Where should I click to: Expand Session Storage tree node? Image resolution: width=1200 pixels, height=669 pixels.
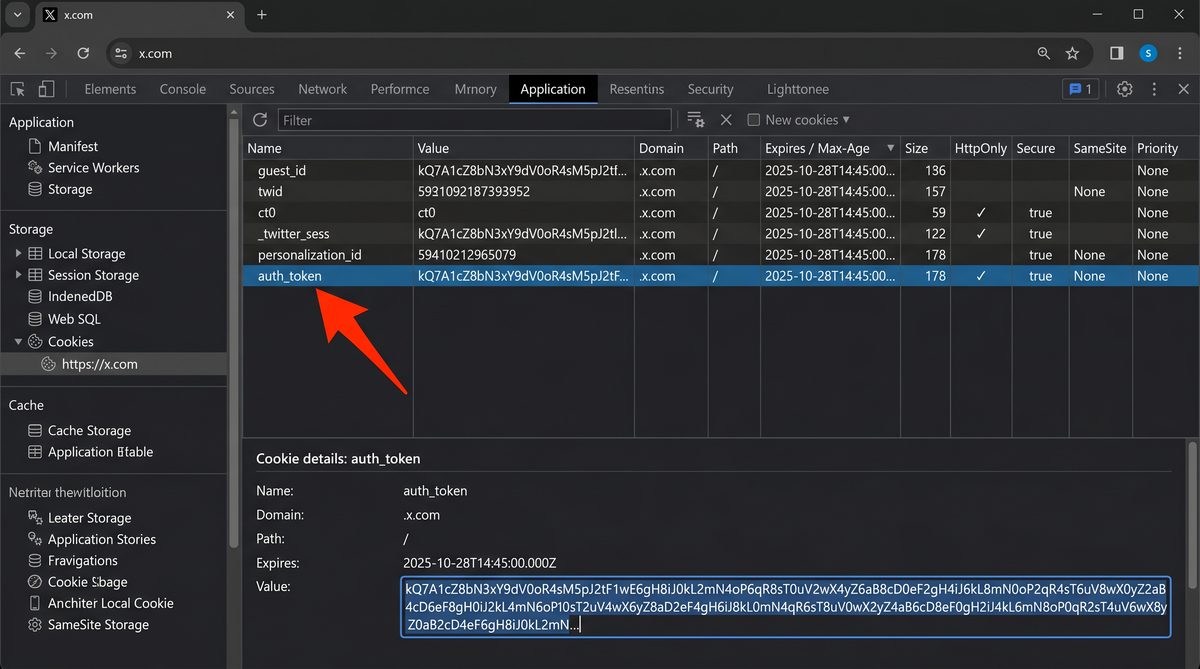coord(18,275)
